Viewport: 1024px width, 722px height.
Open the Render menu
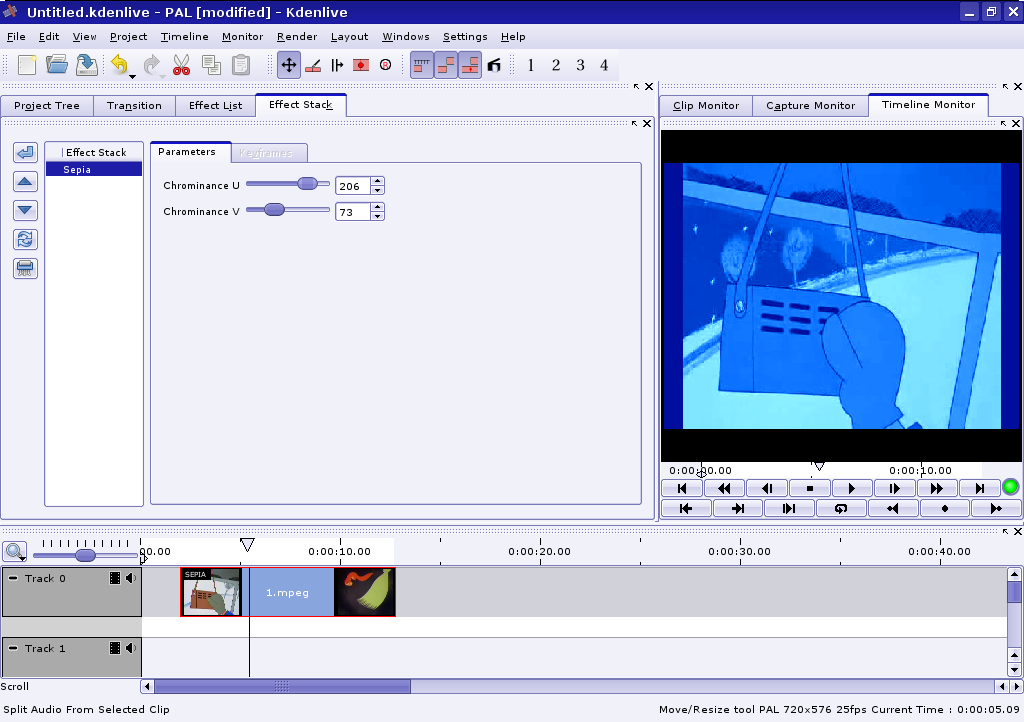click(x=296, y=37)
